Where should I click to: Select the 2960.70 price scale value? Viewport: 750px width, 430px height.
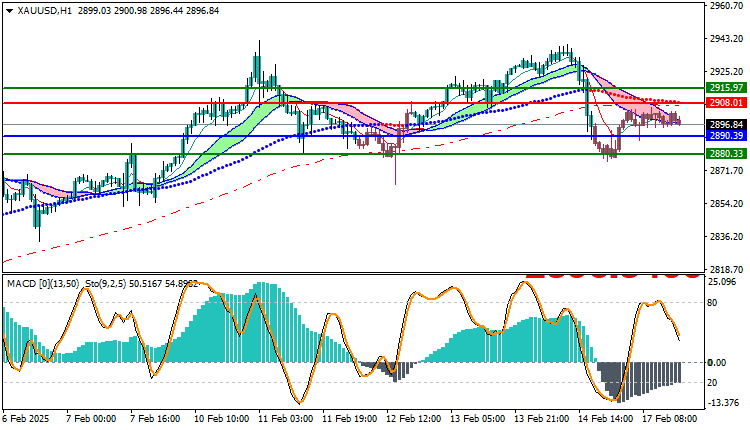point(727,6)
